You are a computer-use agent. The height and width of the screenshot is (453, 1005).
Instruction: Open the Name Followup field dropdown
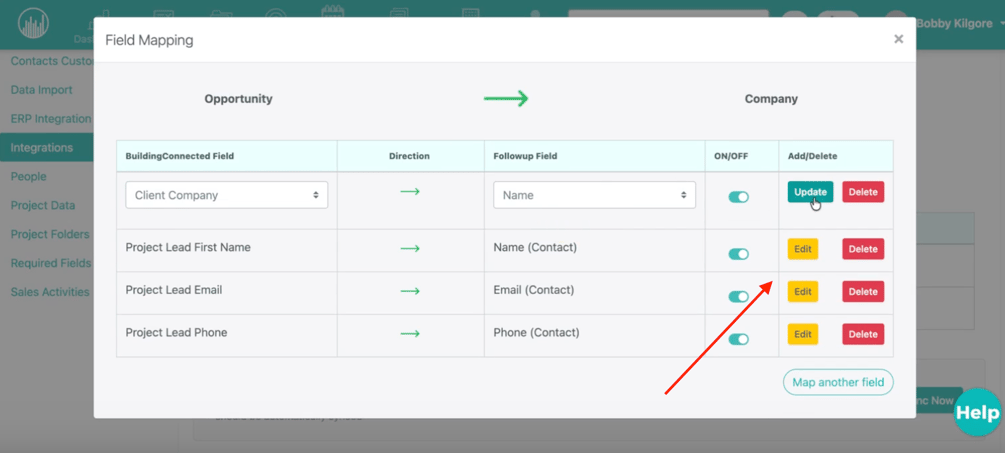tap(594, 195)
